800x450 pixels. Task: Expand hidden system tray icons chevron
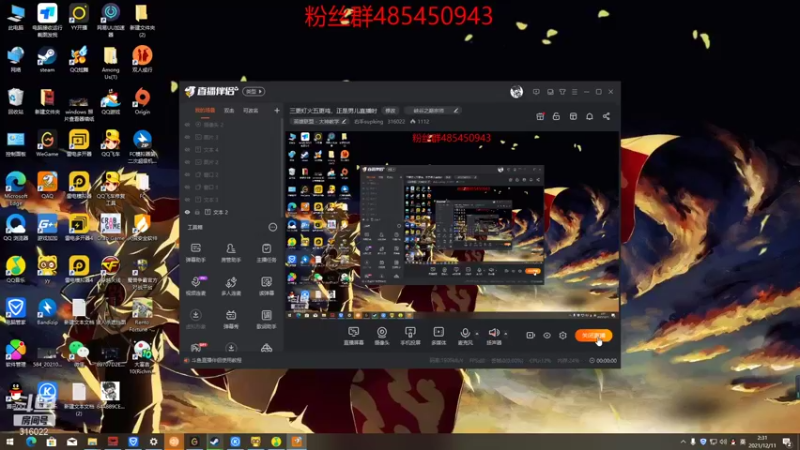pos(683,441)
